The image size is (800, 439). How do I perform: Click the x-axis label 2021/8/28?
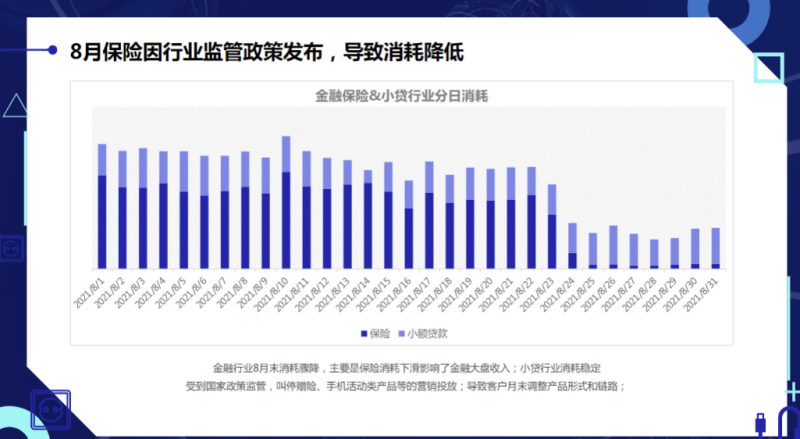click(638, 295)
